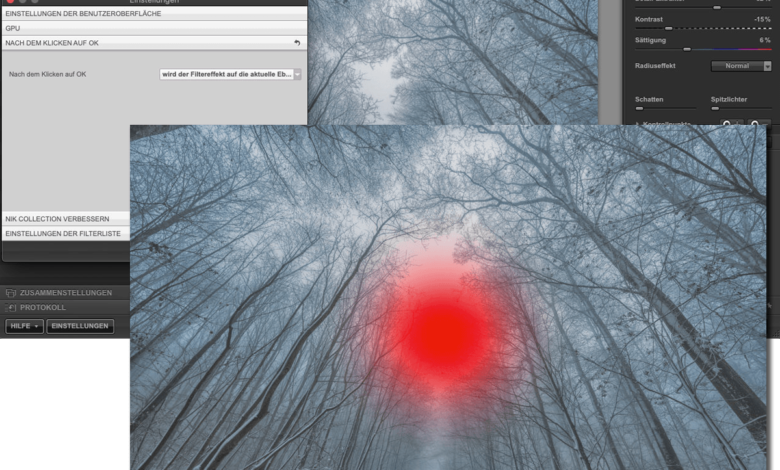Click the Kontrast slider handle
The image size is (780, 470).
[x=669, y=29]
